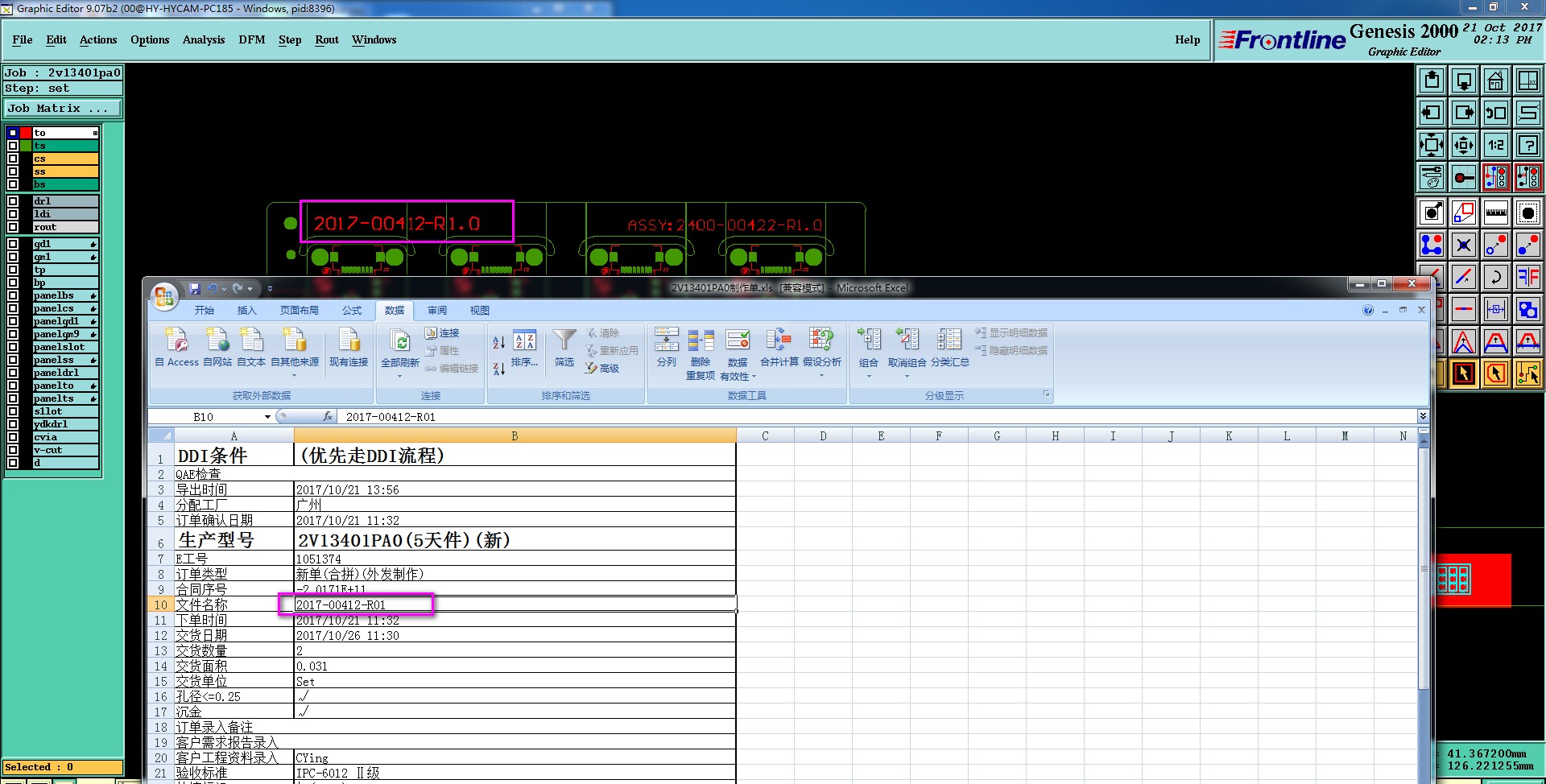Click the zoom in expand icon
This screenshot has height=784, width=1546.
(x=1432, y=145)
